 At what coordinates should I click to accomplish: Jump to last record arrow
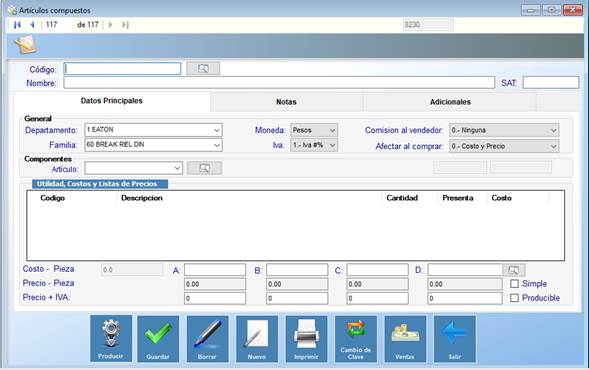point(125,25)
